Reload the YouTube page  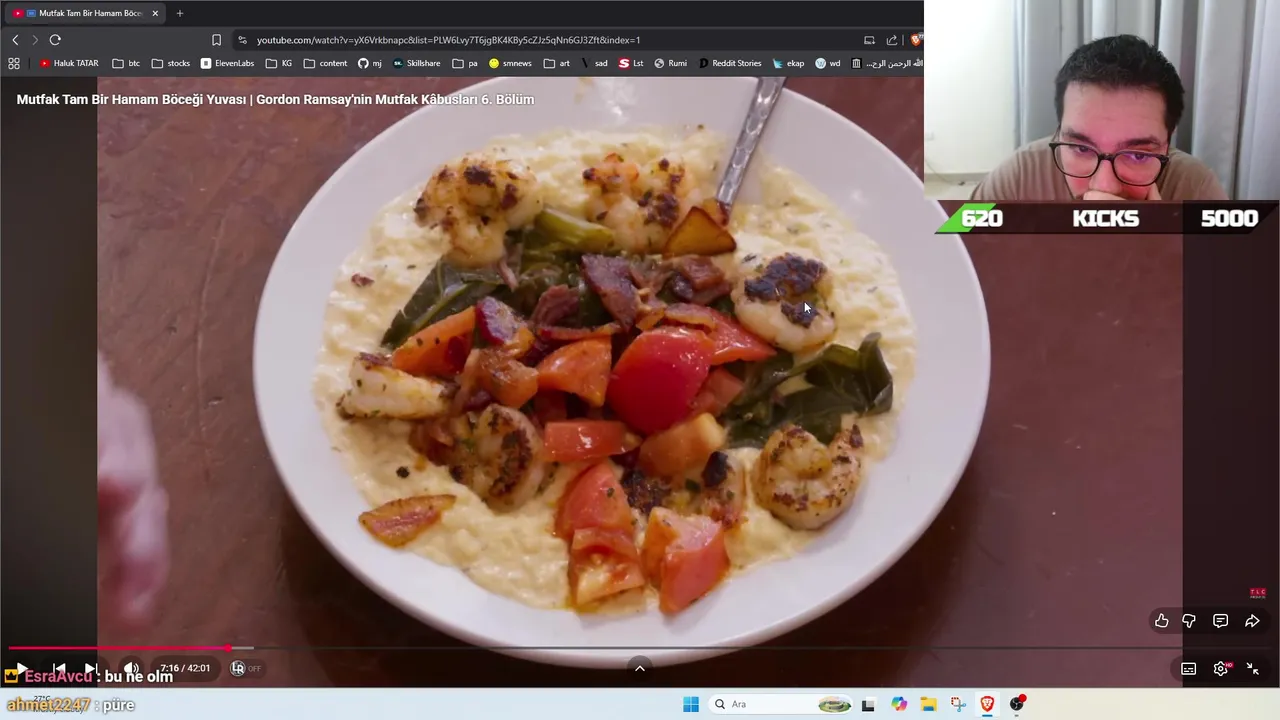pyautogui.click(x=55, y=40)
